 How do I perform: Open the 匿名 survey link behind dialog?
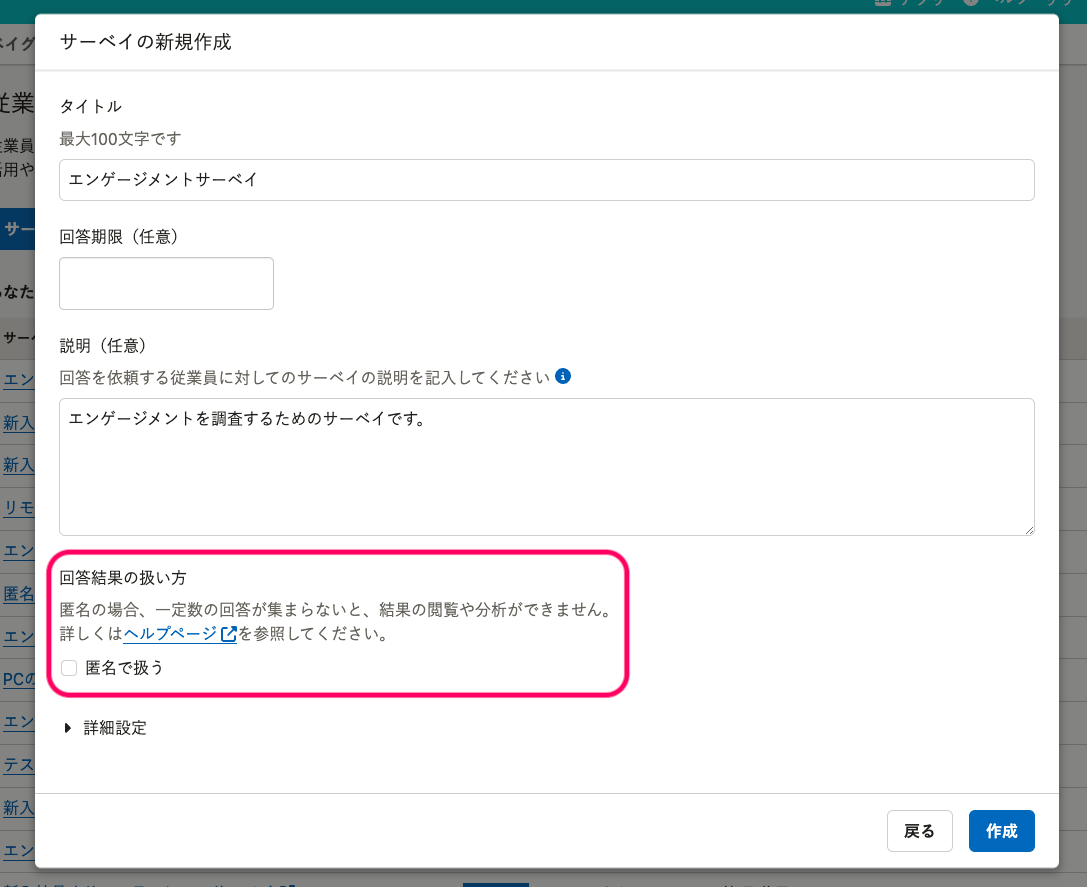click(18, 594)
